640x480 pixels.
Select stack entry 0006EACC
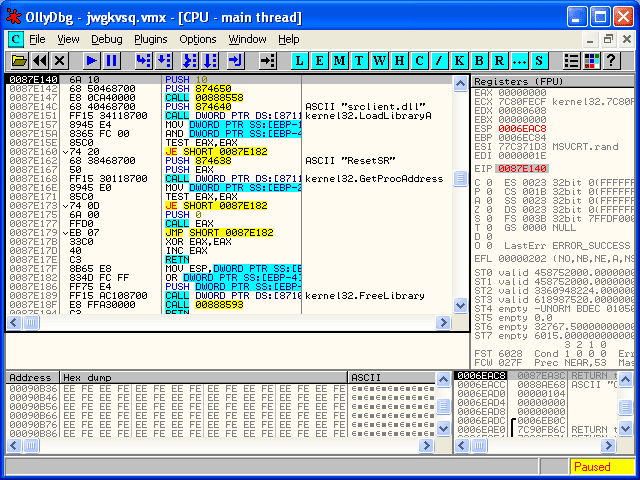tap(536, 384)
